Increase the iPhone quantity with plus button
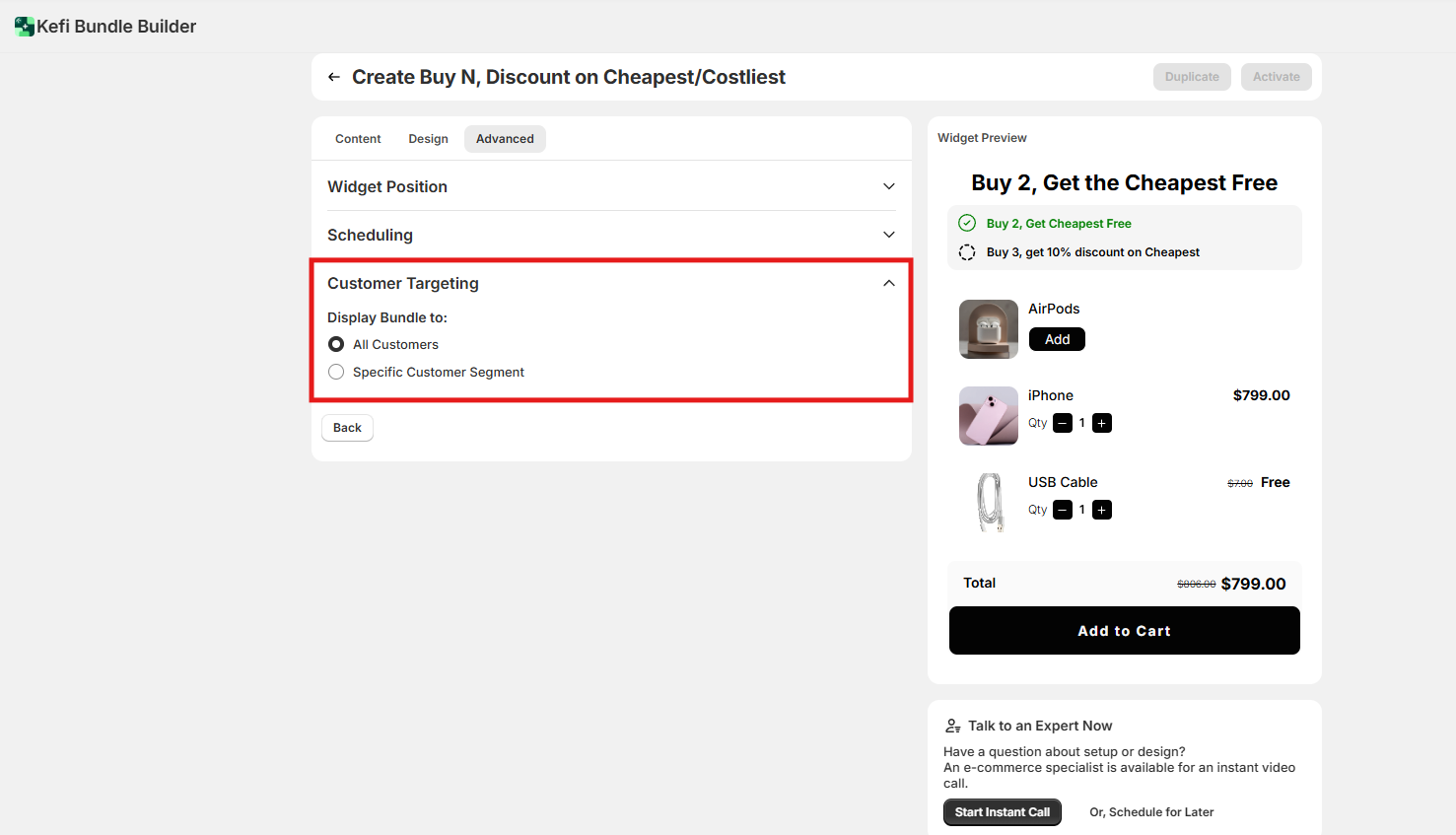The width and height of the screenshot is (1456, 835). (1102, 423)
